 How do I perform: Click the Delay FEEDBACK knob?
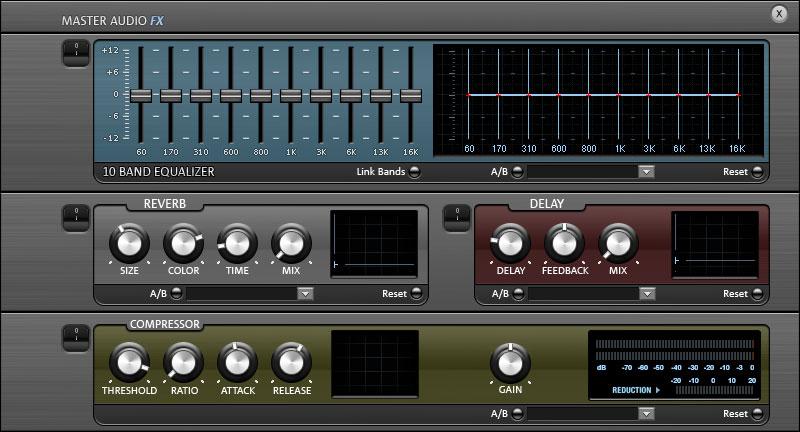(x=564, y=244)
